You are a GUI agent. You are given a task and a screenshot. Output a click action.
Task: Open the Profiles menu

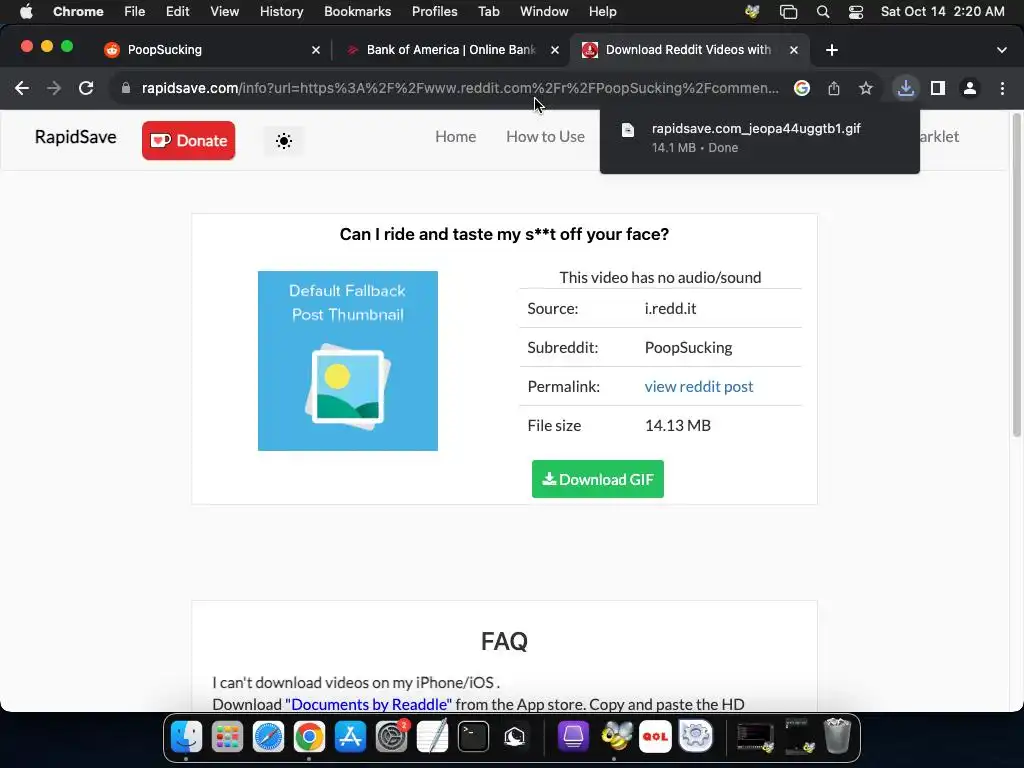(434, 12)
